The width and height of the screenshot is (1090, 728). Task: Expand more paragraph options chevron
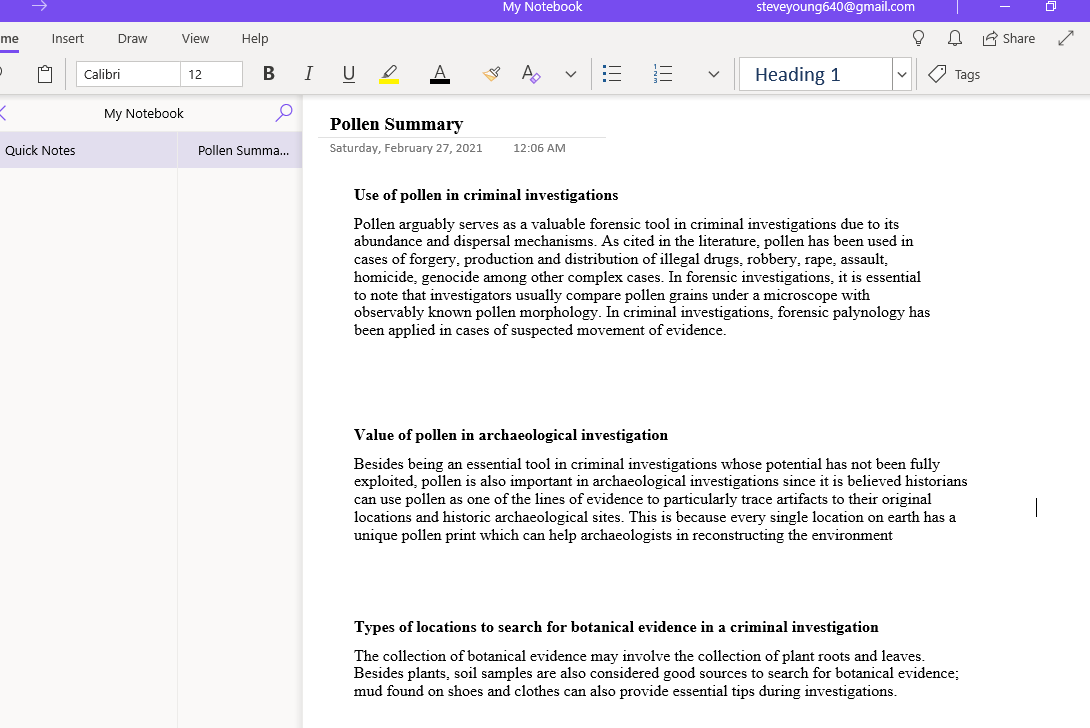[713, 74]
